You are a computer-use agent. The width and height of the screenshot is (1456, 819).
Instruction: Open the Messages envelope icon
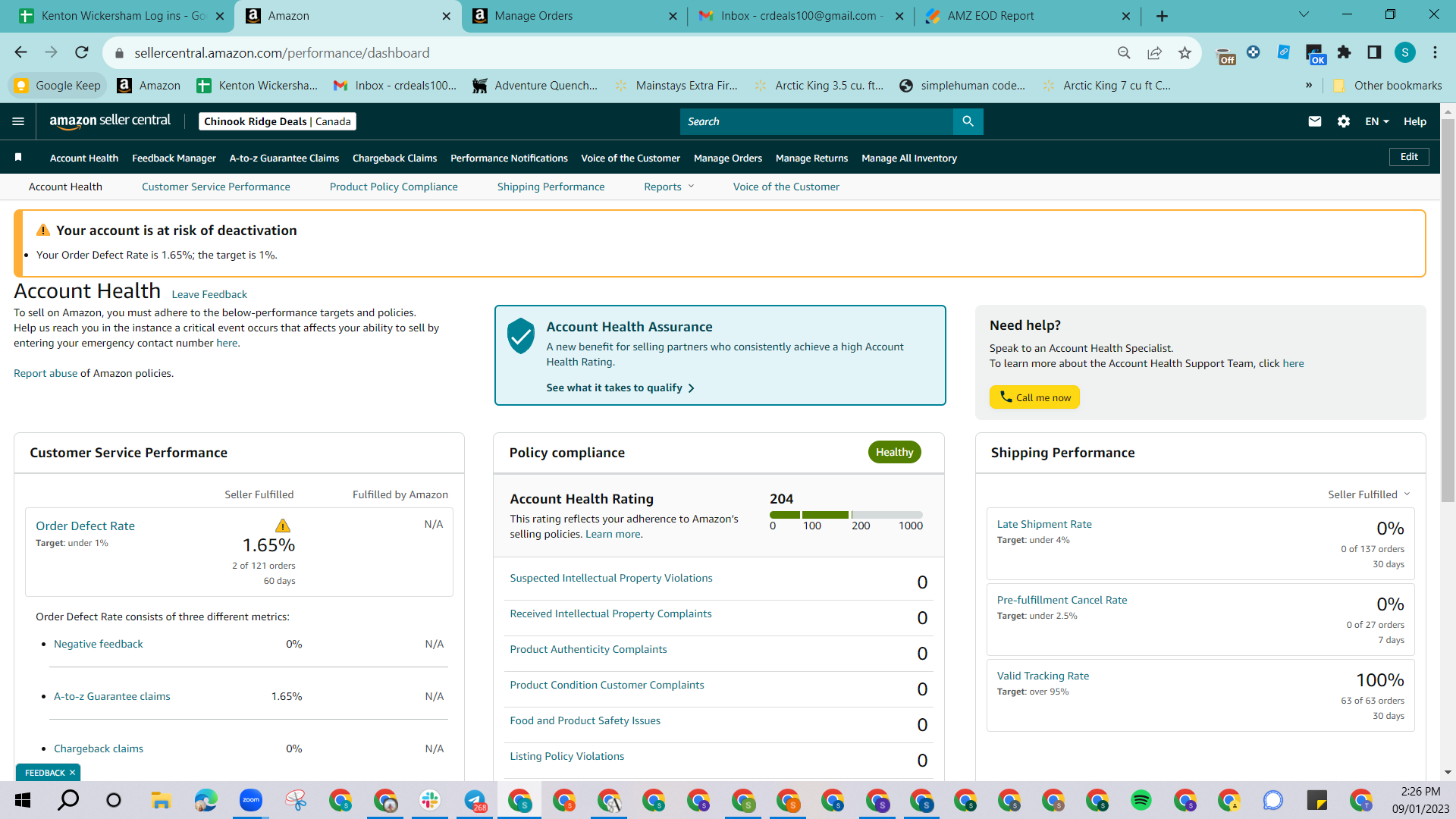click(x=1315, y=121)
